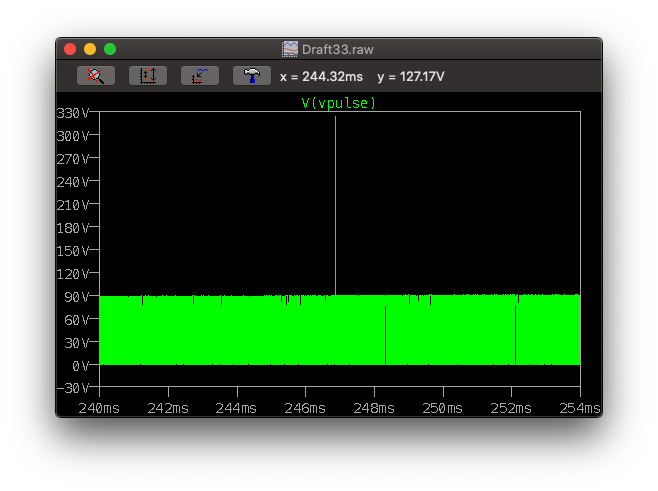The image size is (658, 491).
Task: Minimize the window with the yellow button
Action: click(x=90, y=49)
